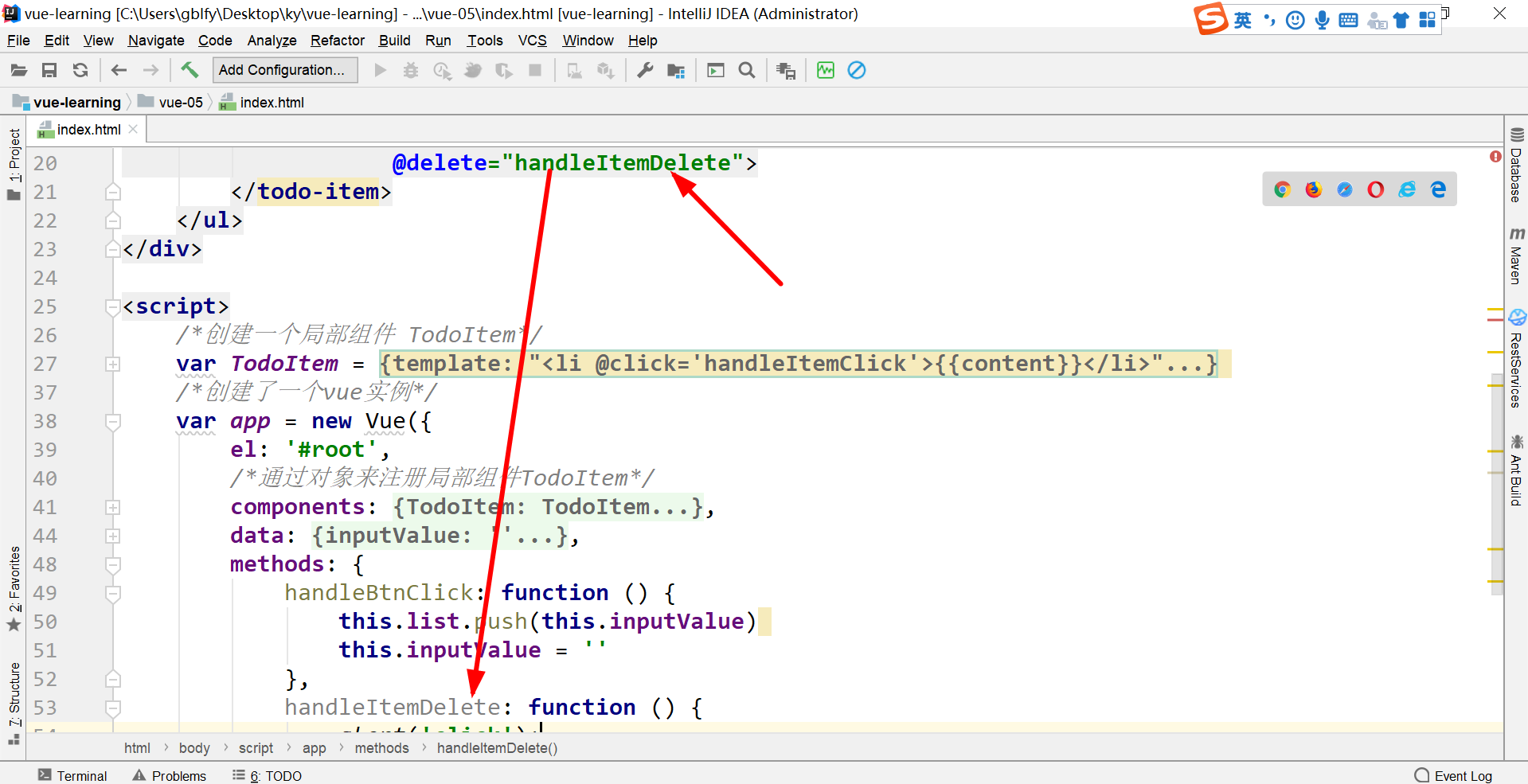This screenshot has width=1528, height=784.
Task: Close the index.html tab
Action: 133,129
